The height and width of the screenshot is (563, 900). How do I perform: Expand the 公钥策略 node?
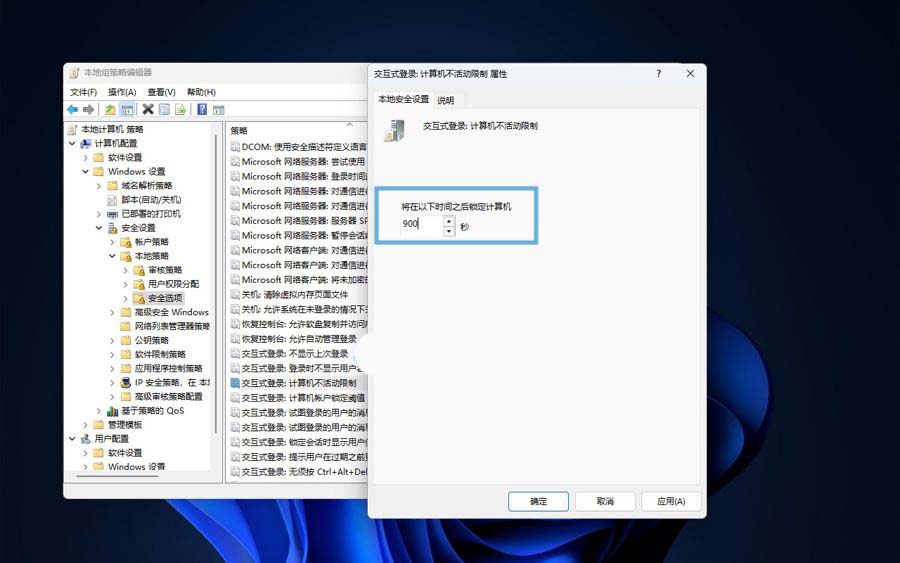click(112, 340)
